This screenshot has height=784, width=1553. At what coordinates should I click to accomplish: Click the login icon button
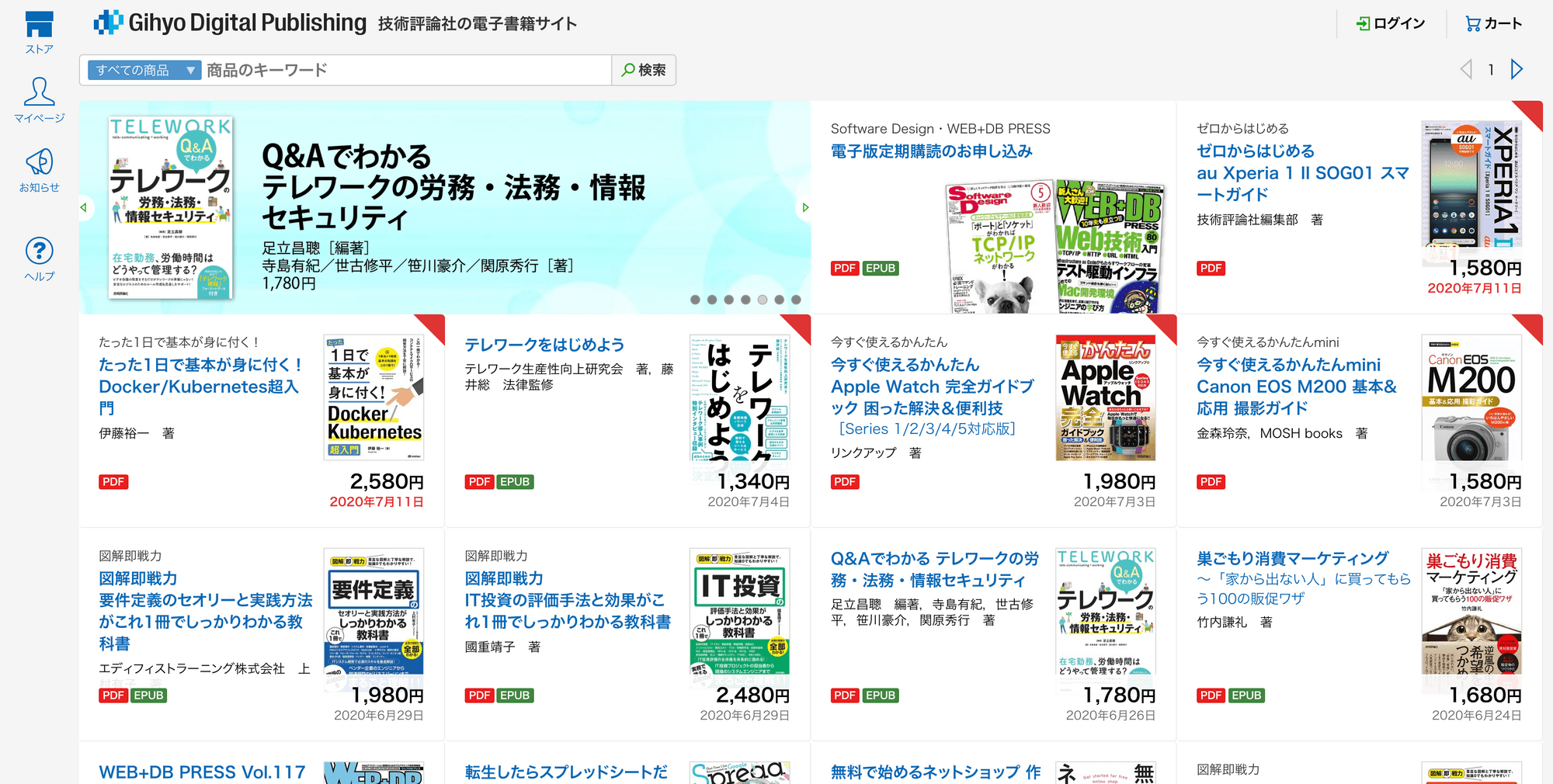pos(1391,23)
